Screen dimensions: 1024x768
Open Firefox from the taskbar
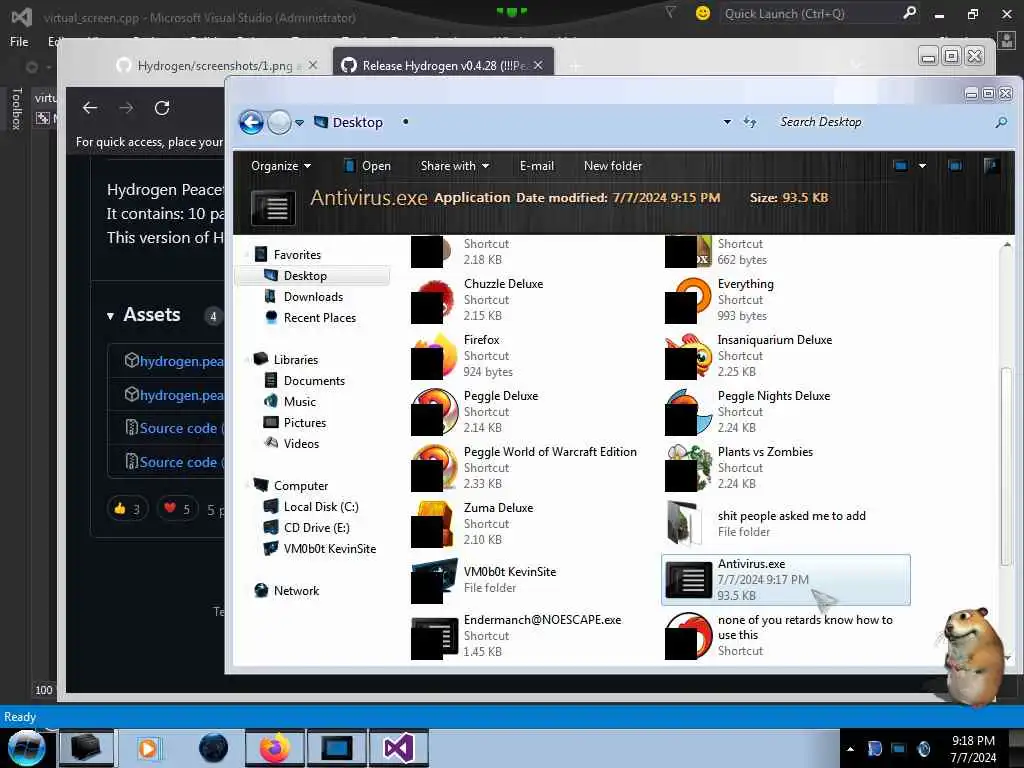click(x=275, y=748)
